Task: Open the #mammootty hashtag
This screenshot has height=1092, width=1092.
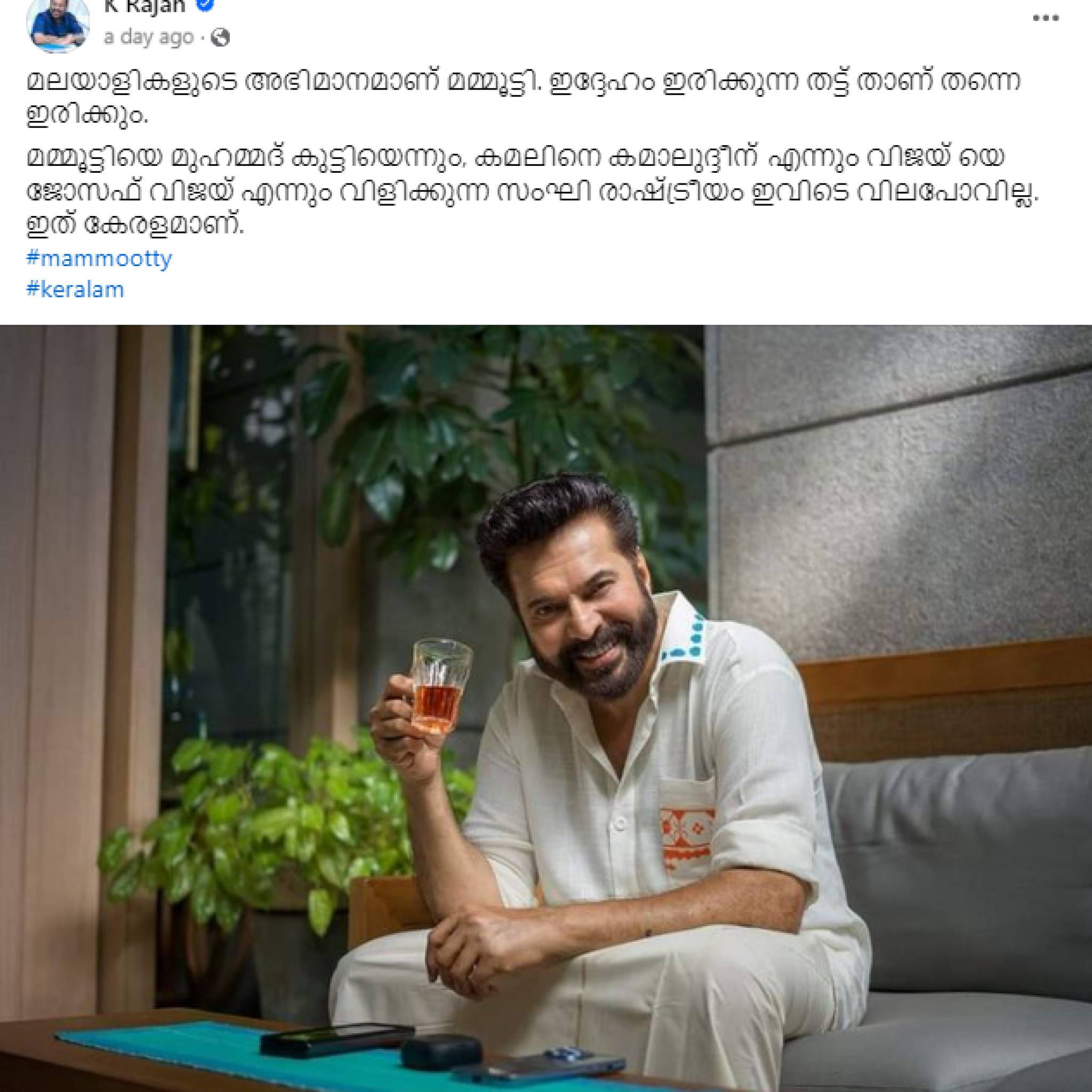Action: tap(99, 258)
